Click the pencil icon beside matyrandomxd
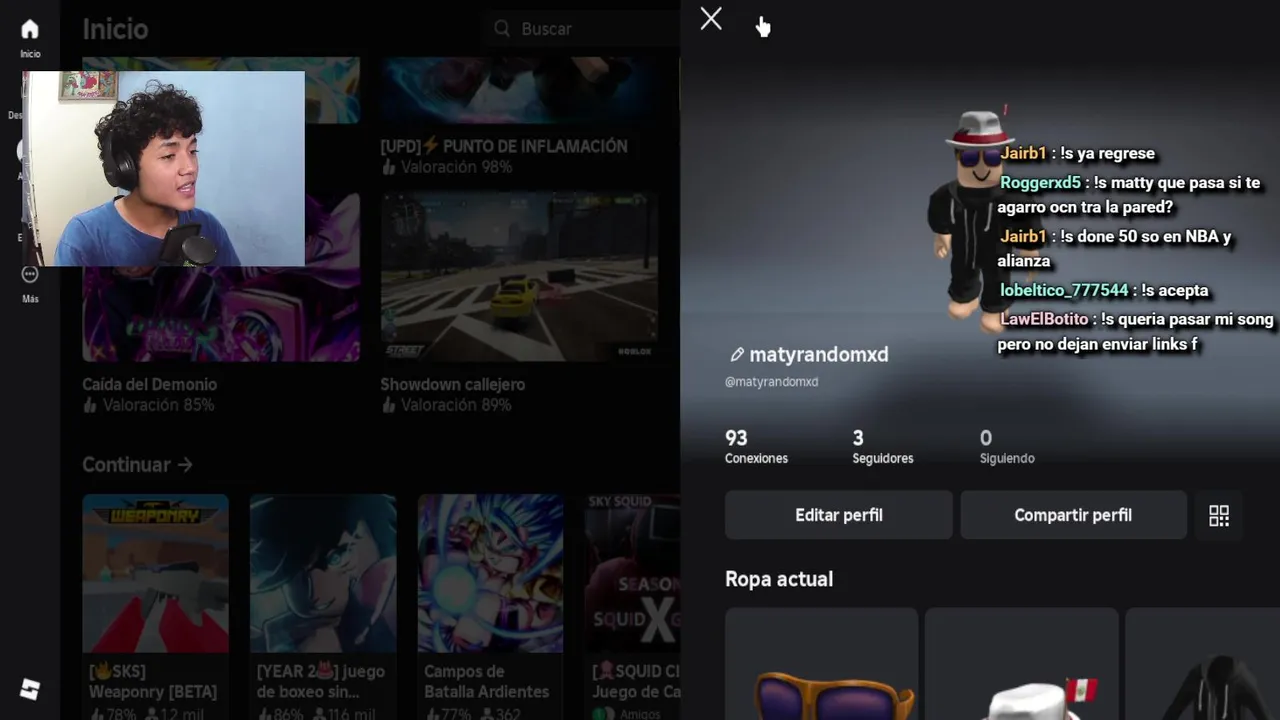This screenshot has height=720, width=1280. 737,354
